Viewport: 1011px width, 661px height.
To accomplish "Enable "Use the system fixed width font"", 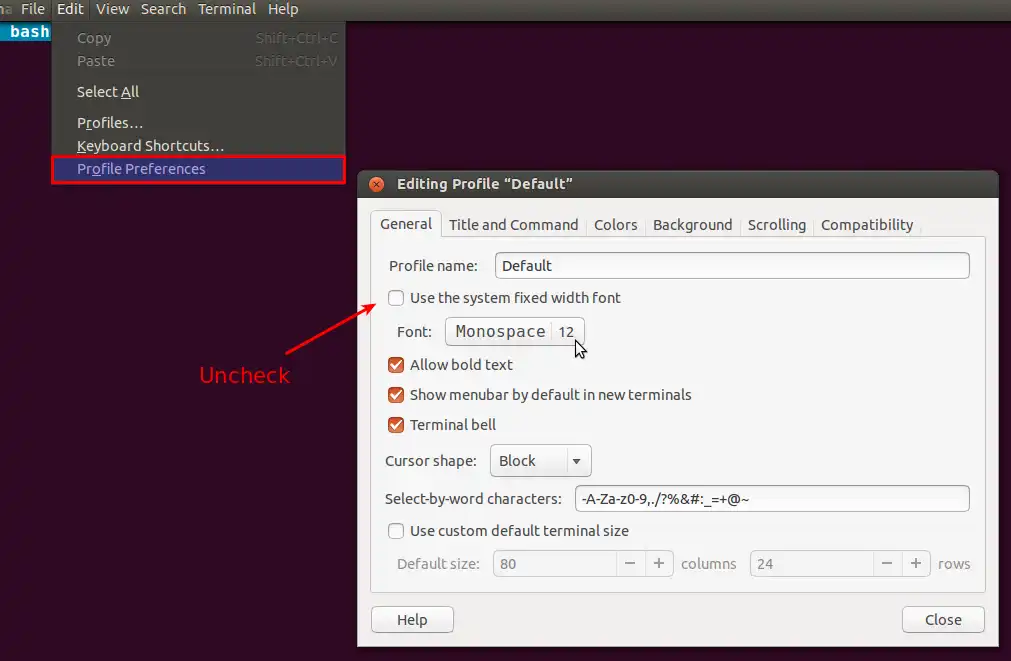I will click(x=396, y=298).
